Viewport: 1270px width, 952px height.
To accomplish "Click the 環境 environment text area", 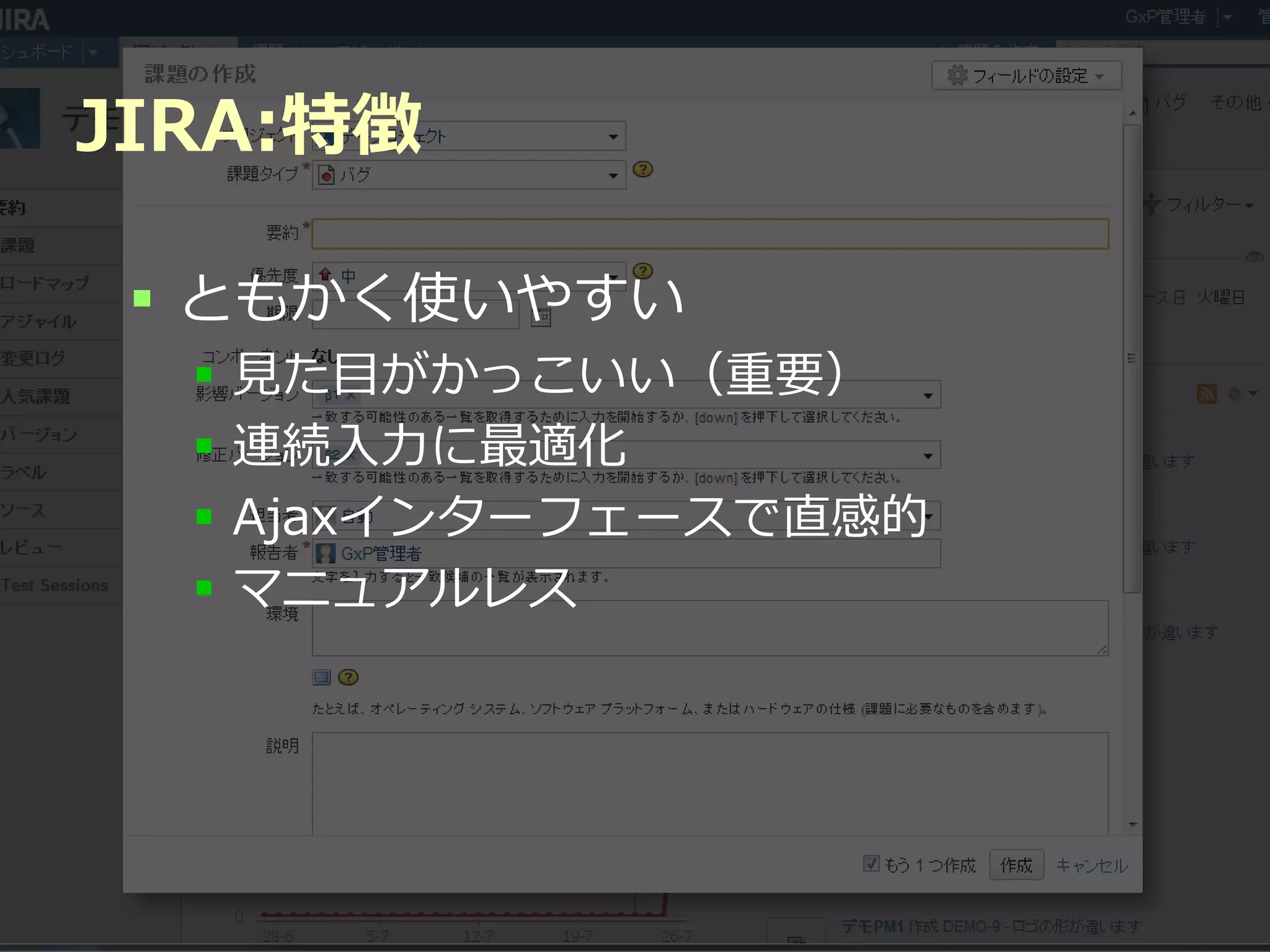I will coord(710,628).
